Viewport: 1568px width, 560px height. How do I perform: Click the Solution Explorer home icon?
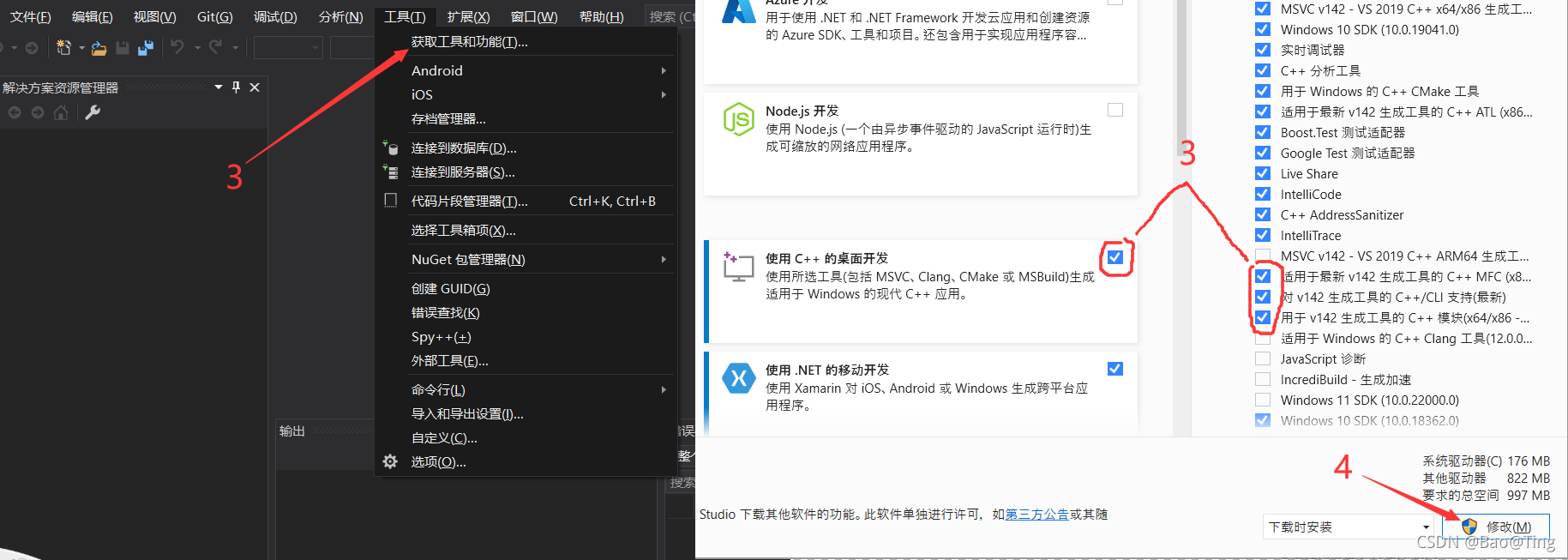click(x=61, y=112)
